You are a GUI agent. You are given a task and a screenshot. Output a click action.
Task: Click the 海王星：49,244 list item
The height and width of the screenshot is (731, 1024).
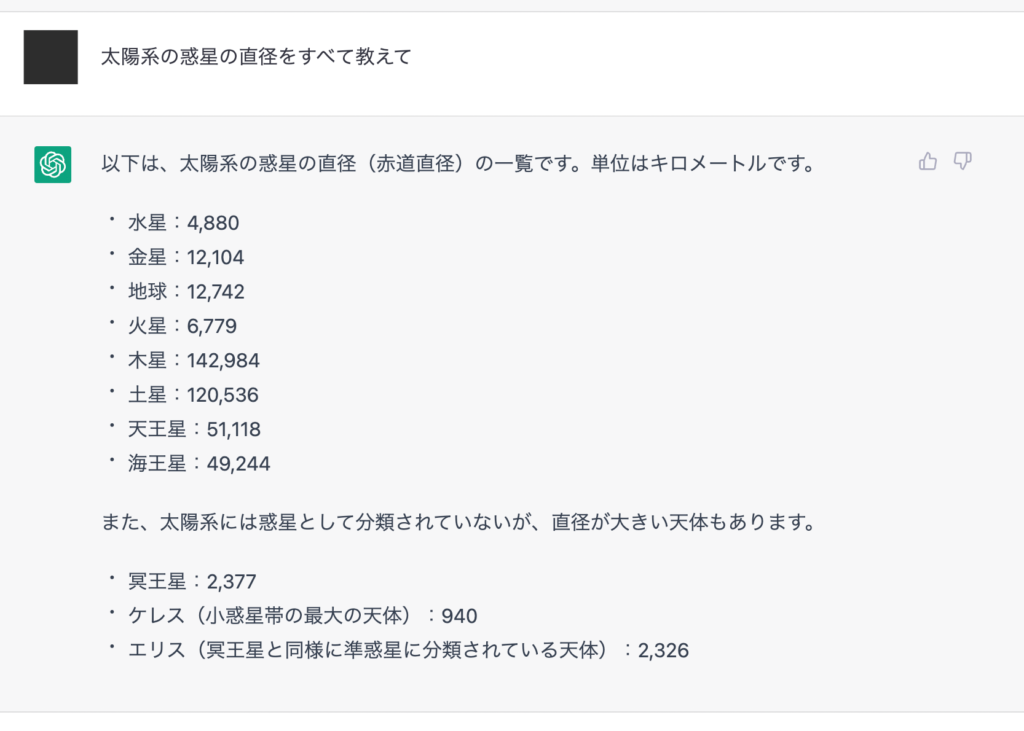[x=199, y=464]
